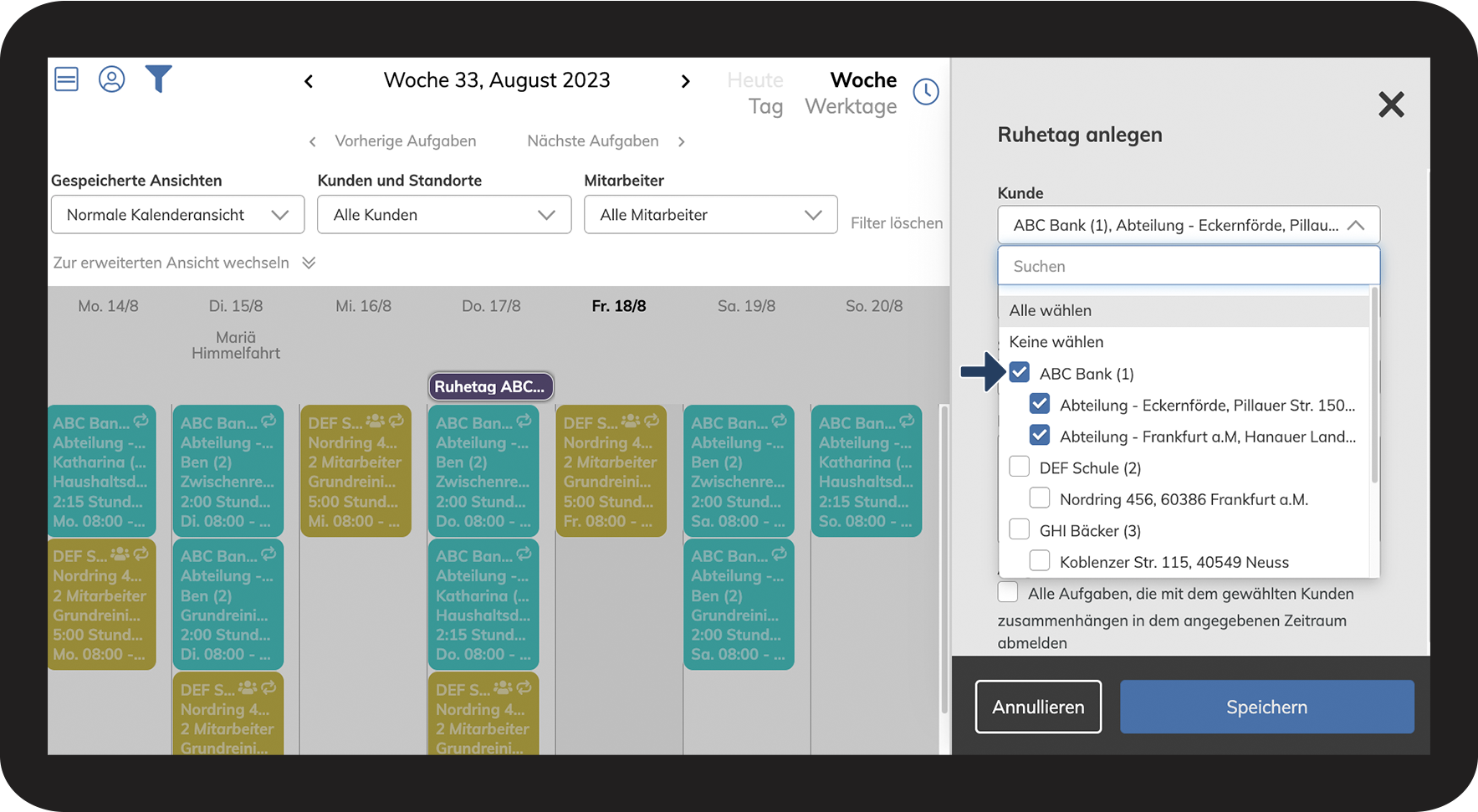
Task: Open ABC Bank task on So. 20/8
Action: click(867, 471)
